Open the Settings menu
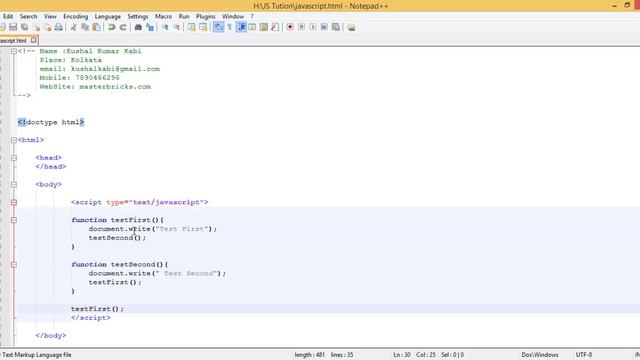 coord(138,16)
